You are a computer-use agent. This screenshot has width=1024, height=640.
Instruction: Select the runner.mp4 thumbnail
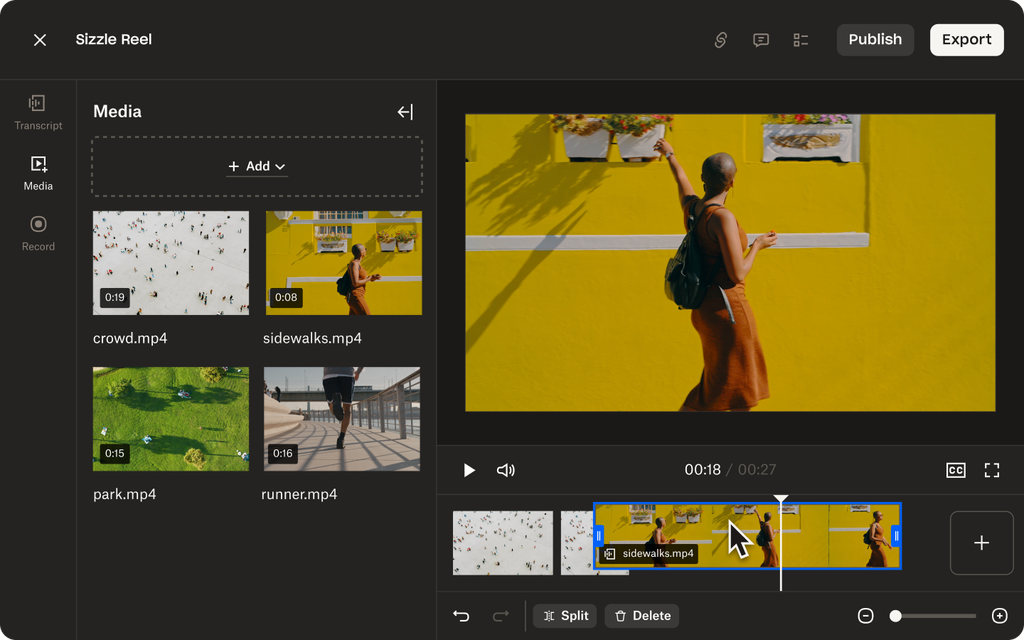coord(342,419)
